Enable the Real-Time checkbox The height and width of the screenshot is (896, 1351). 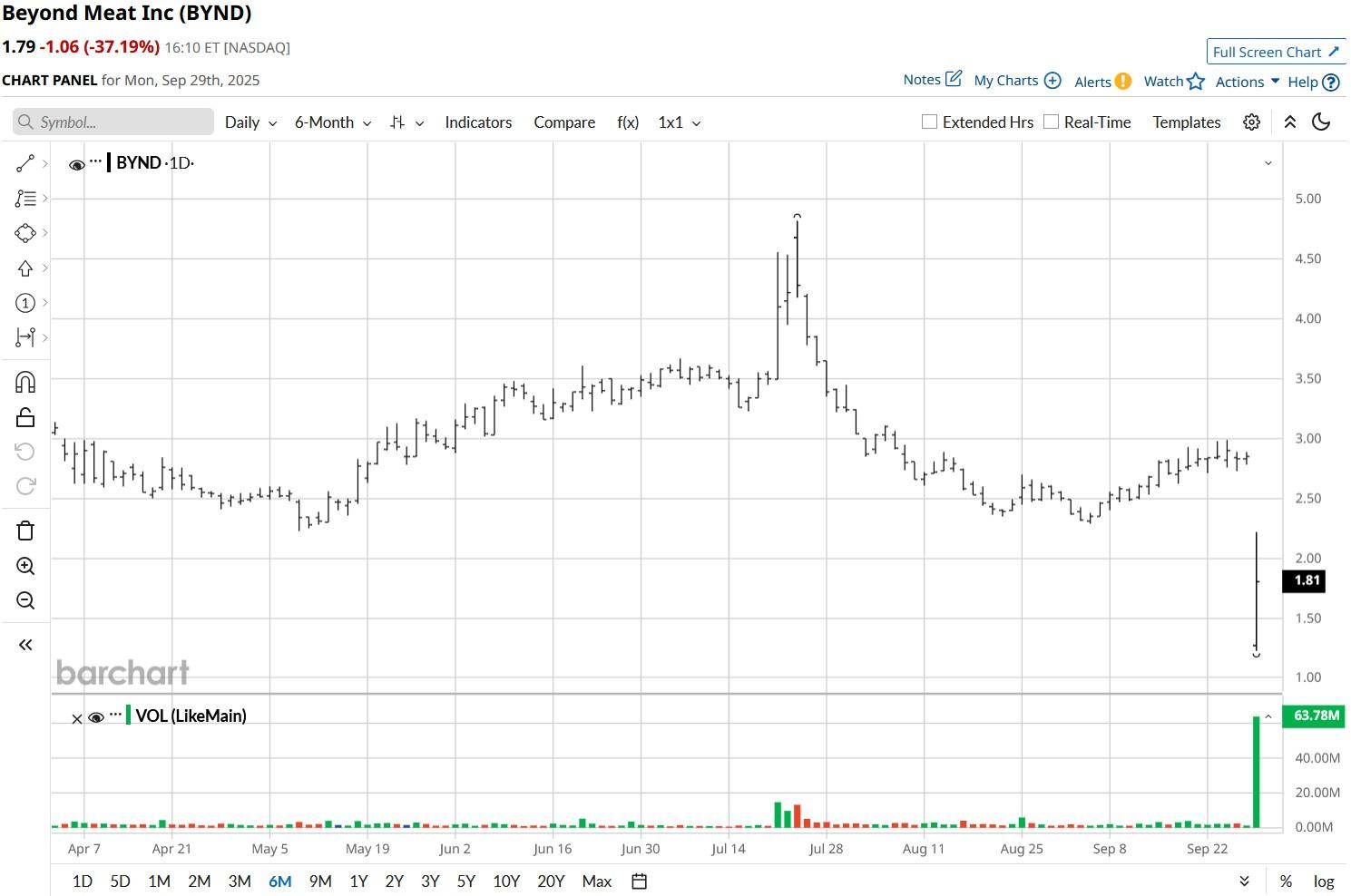pos(1051,122)
